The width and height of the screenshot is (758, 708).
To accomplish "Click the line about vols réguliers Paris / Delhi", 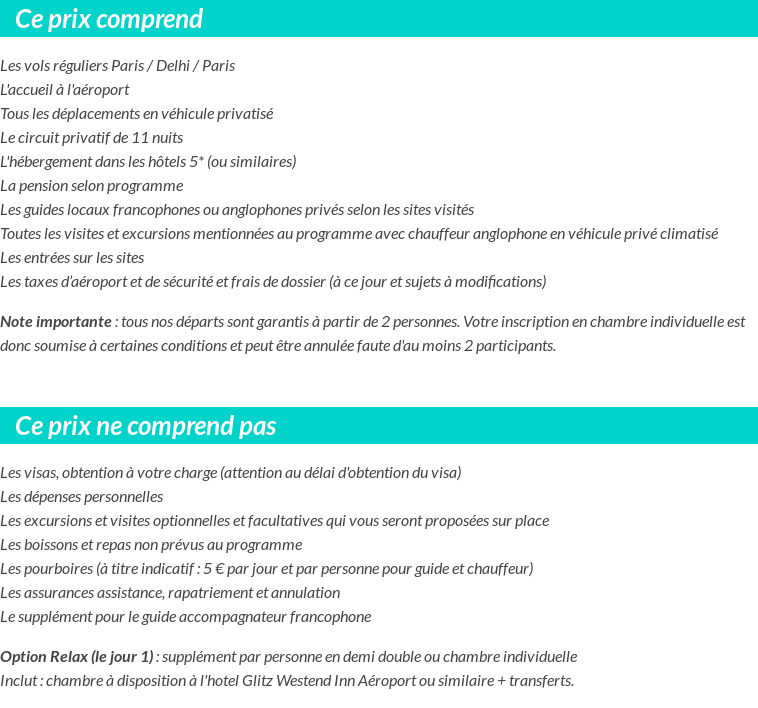I will pos(117,66).
